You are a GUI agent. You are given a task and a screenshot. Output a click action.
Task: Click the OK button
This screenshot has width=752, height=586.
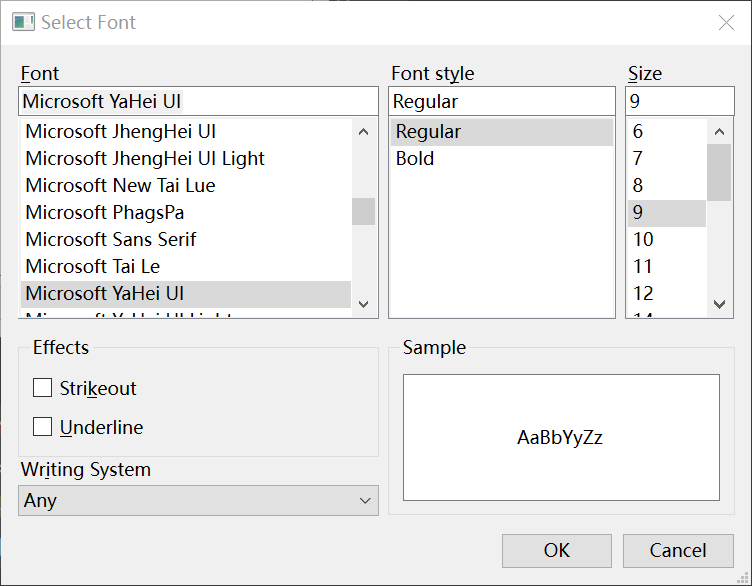pos(556,550)
